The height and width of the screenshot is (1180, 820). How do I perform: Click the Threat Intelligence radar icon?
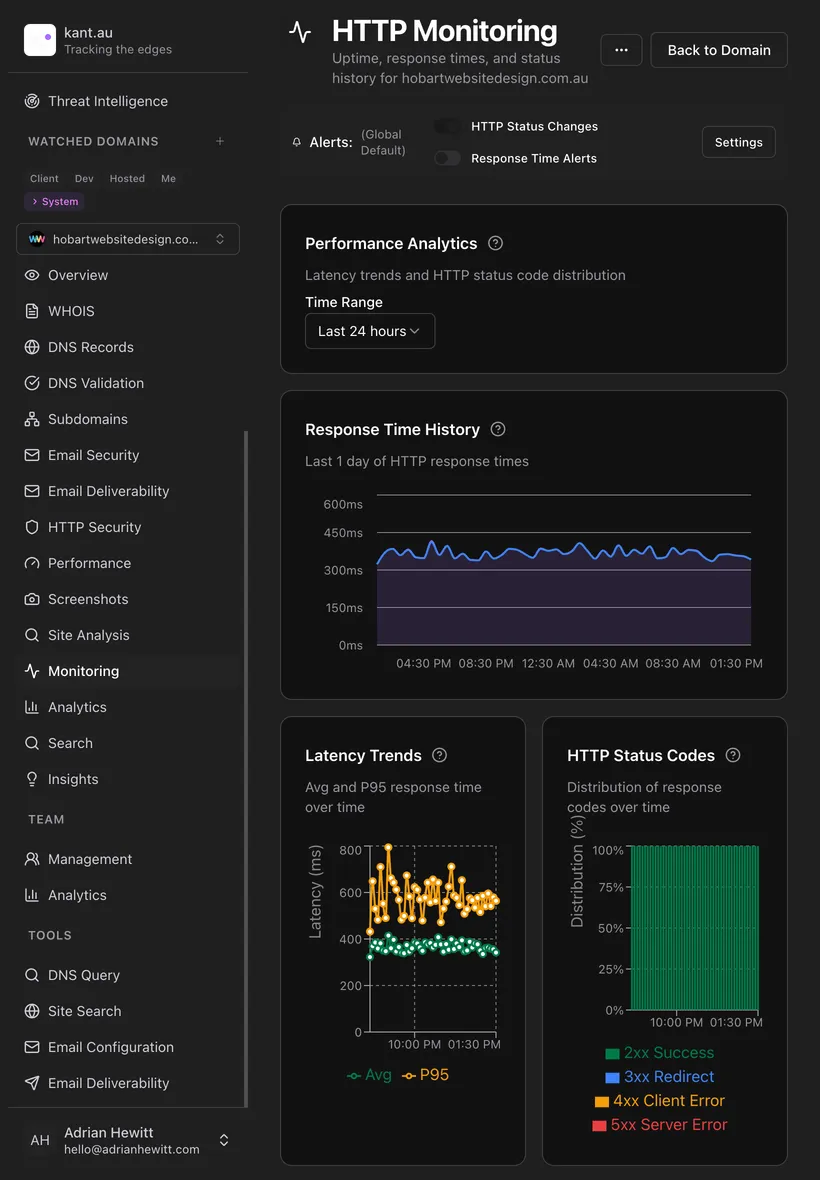pyautogui.click(x=32, y=101)
